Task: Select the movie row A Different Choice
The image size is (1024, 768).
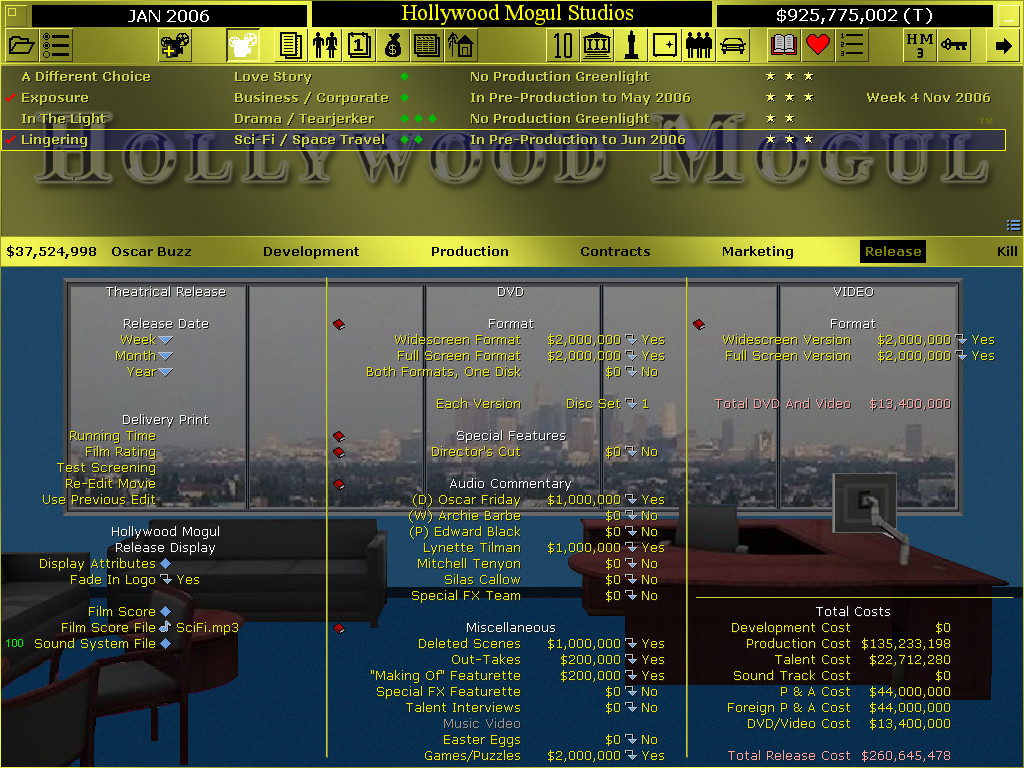Action: [x=503, y=77]
